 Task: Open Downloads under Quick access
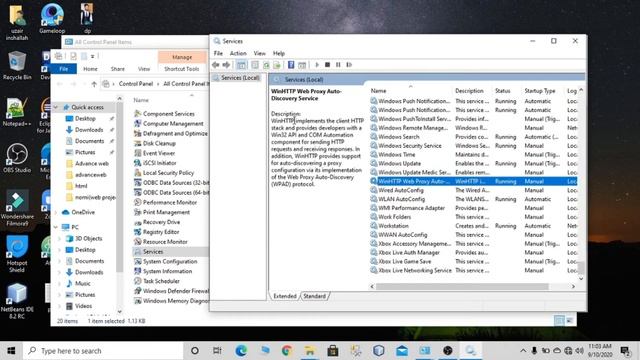click(x=89, y=130)
